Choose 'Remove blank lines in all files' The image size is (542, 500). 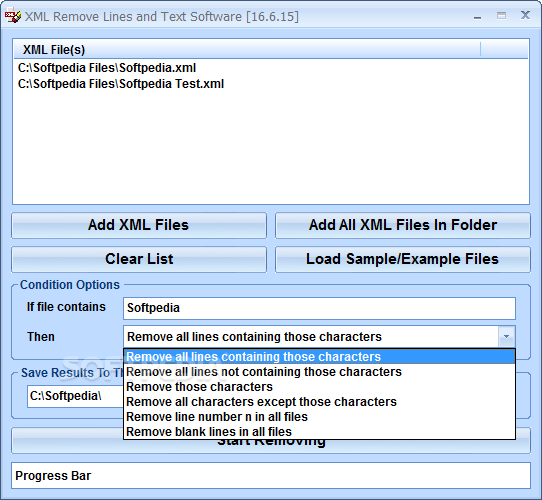[319, 432]
